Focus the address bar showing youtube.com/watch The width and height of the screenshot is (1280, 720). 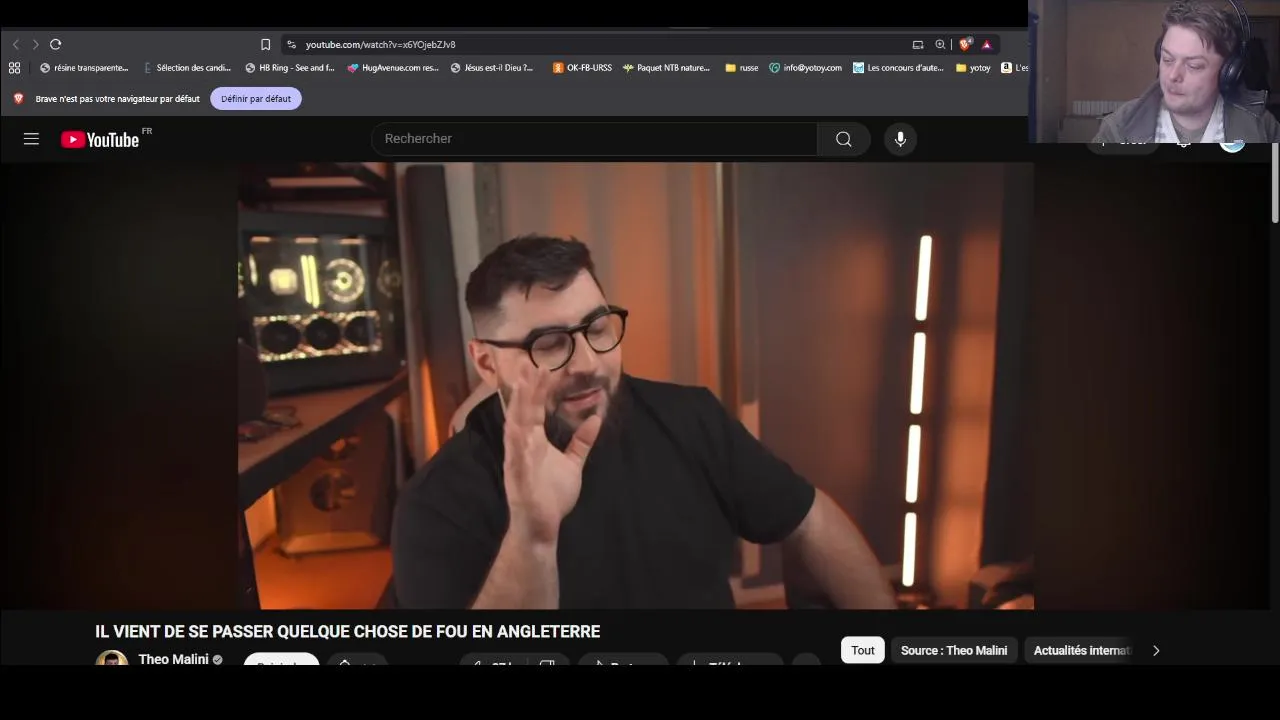[600, 44]
